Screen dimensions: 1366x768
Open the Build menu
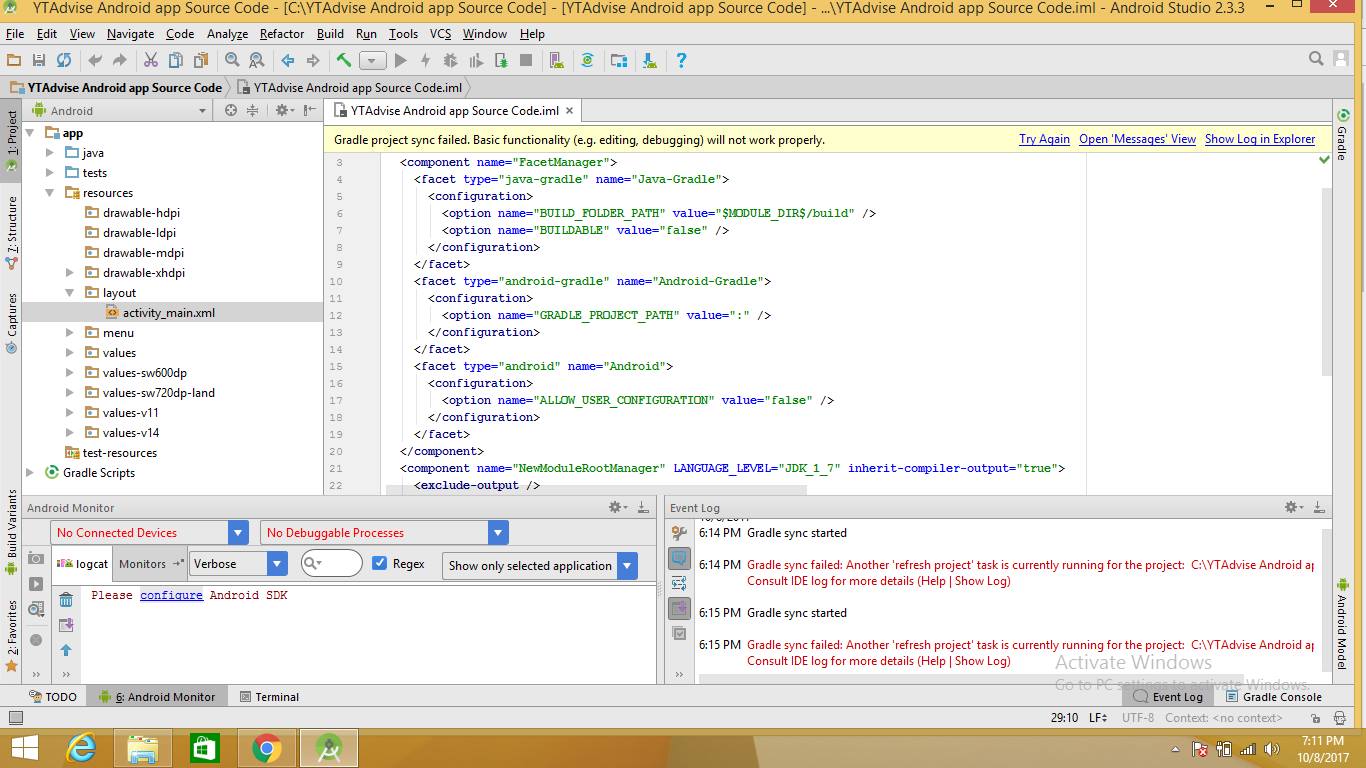point(330,34)
